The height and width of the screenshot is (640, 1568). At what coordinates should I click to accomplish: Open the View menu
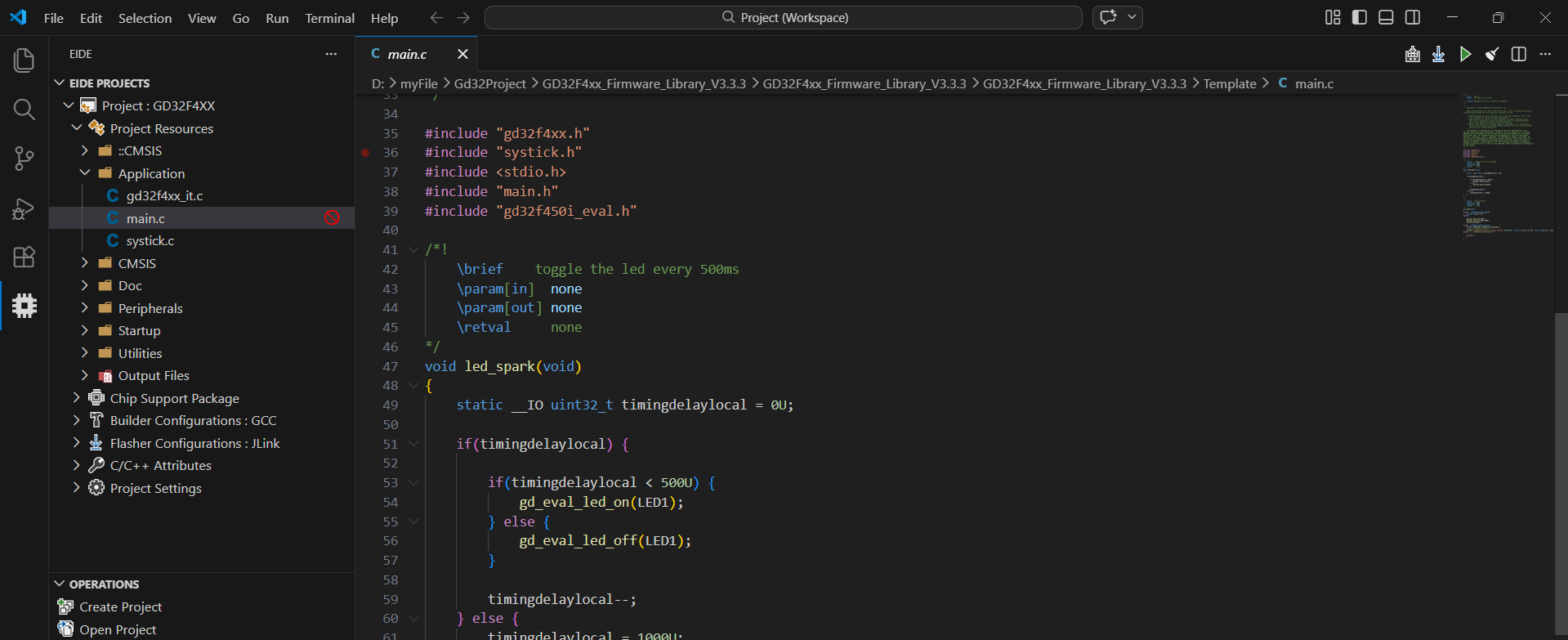click(202, 18)
